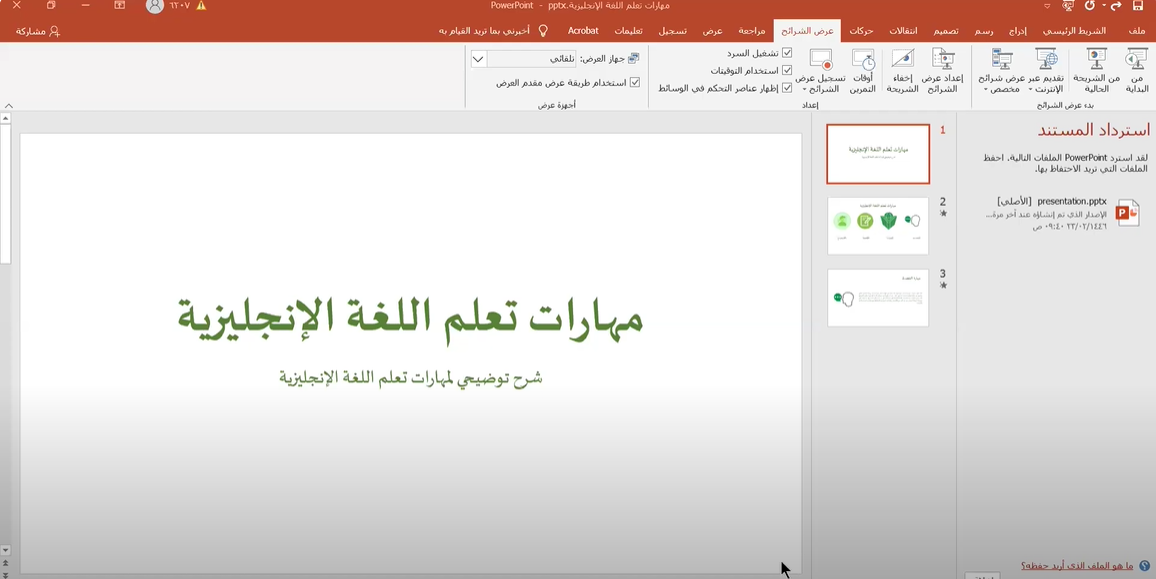This screenshot has height=579, width=1156.
Task: Toggle Use Timings (استخدام التوقيتات) checkbox
Action: tap(787, 70)
